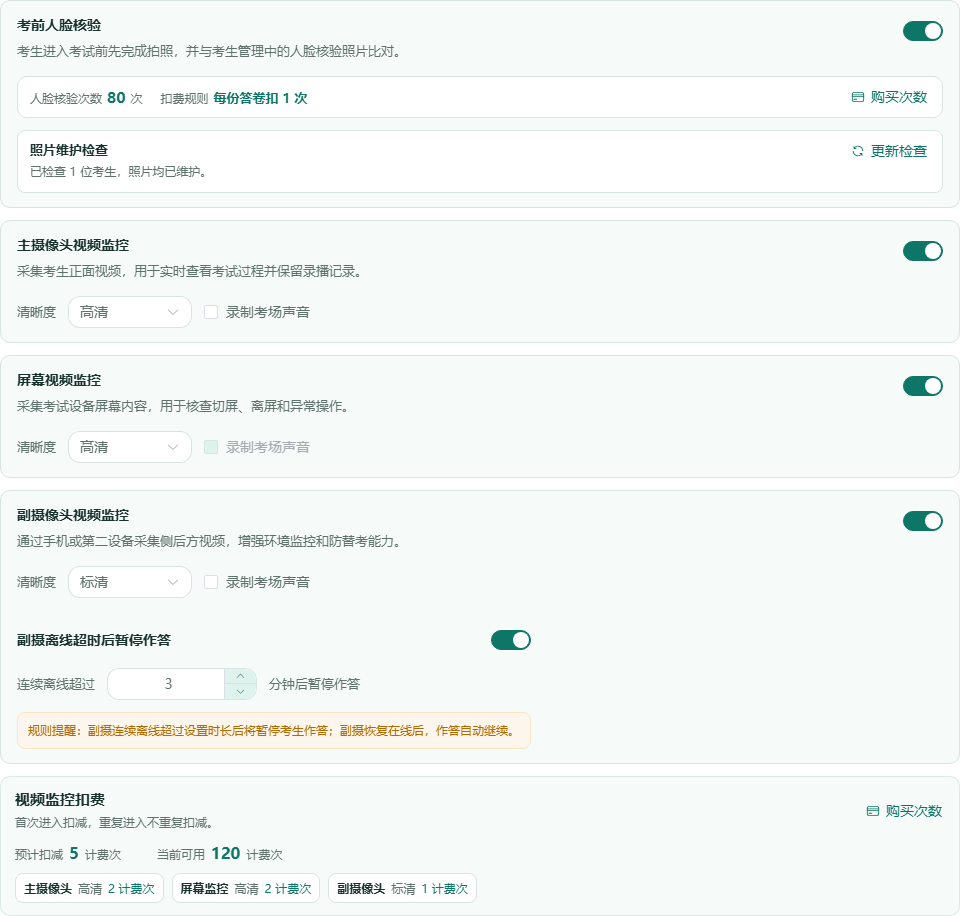Check 录制考场声音 under 主摄像头视频监控
This screenshot has width=960, height=917.
point(211,312)
